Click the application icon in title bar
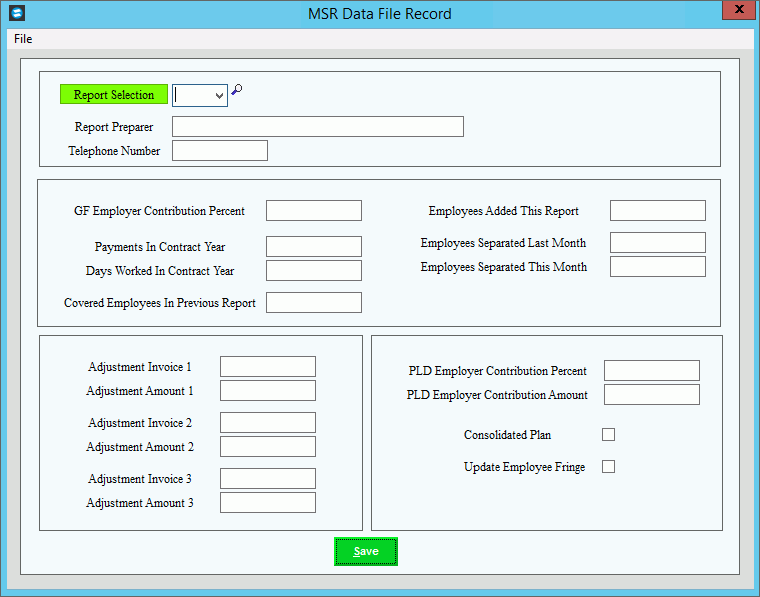760x597 pixels. (x=15, y=13)
